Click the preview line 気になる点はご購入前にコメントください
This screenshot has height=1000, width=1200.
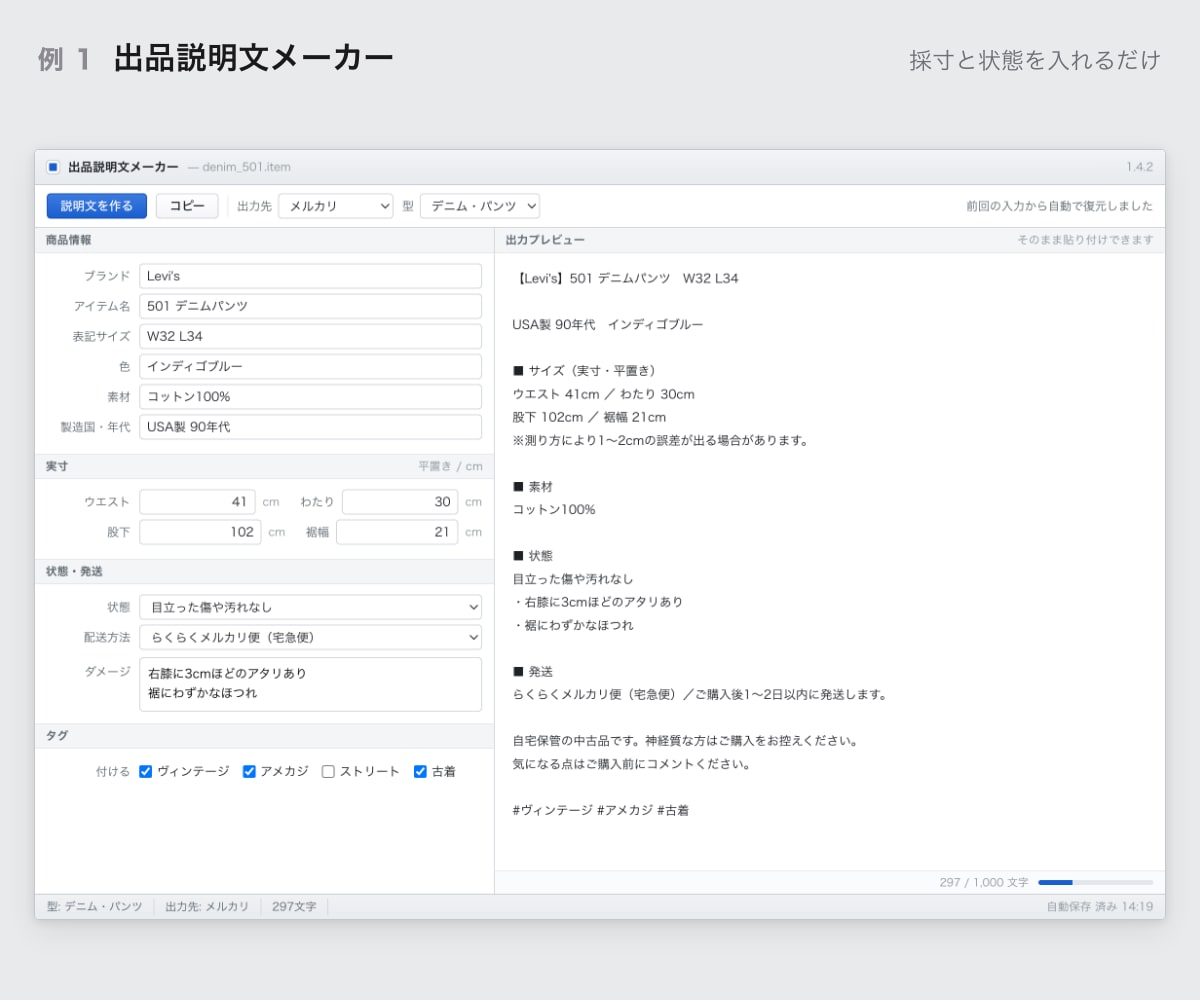631,764
